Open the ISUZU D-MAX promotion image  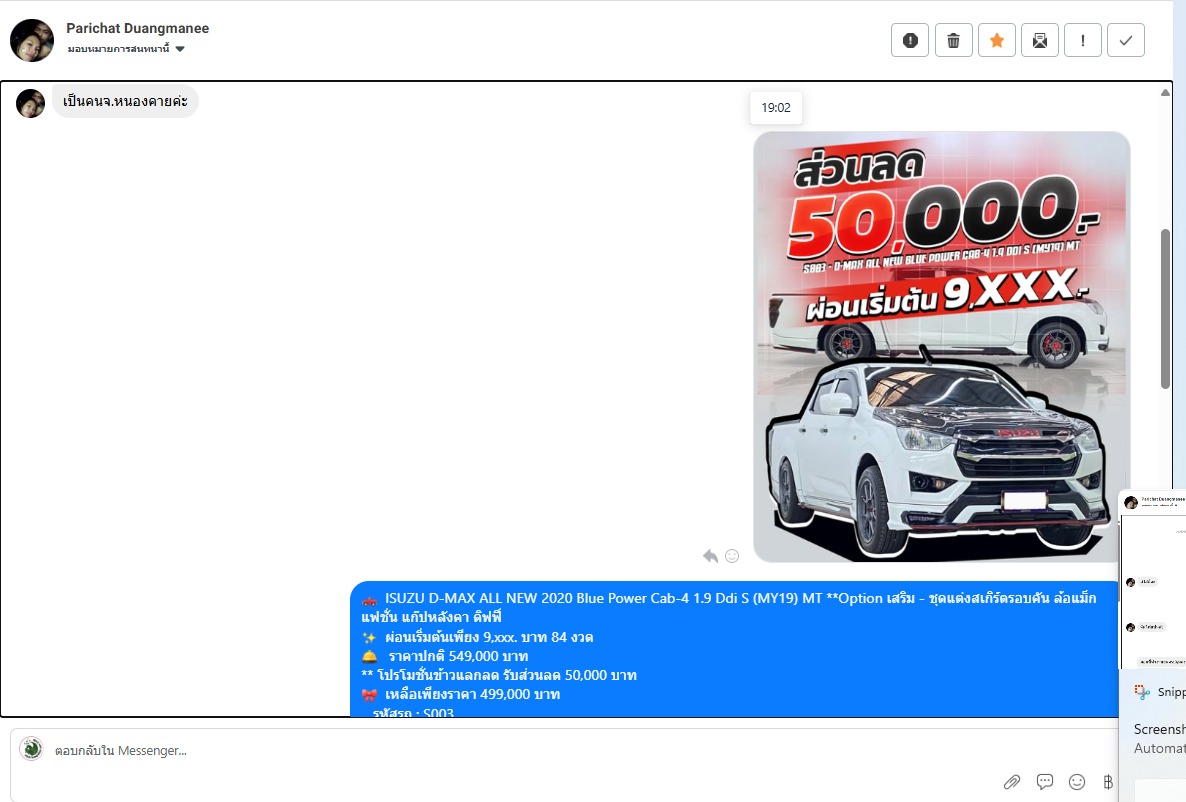tap(942, 347)
